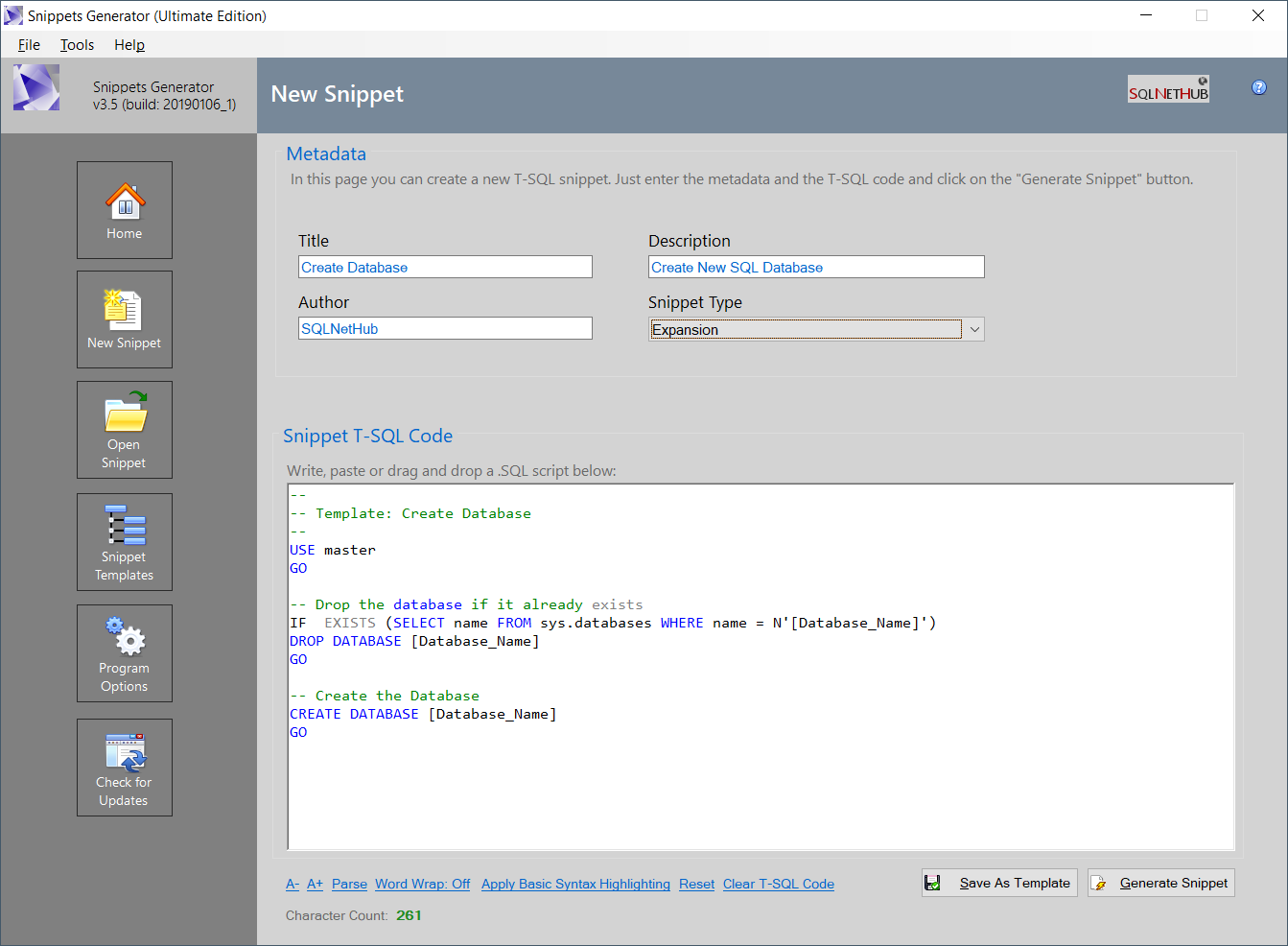Screen dimensions: 1288x946
Task: Click the blue help question mark icon
Action: click(1259, 87)
